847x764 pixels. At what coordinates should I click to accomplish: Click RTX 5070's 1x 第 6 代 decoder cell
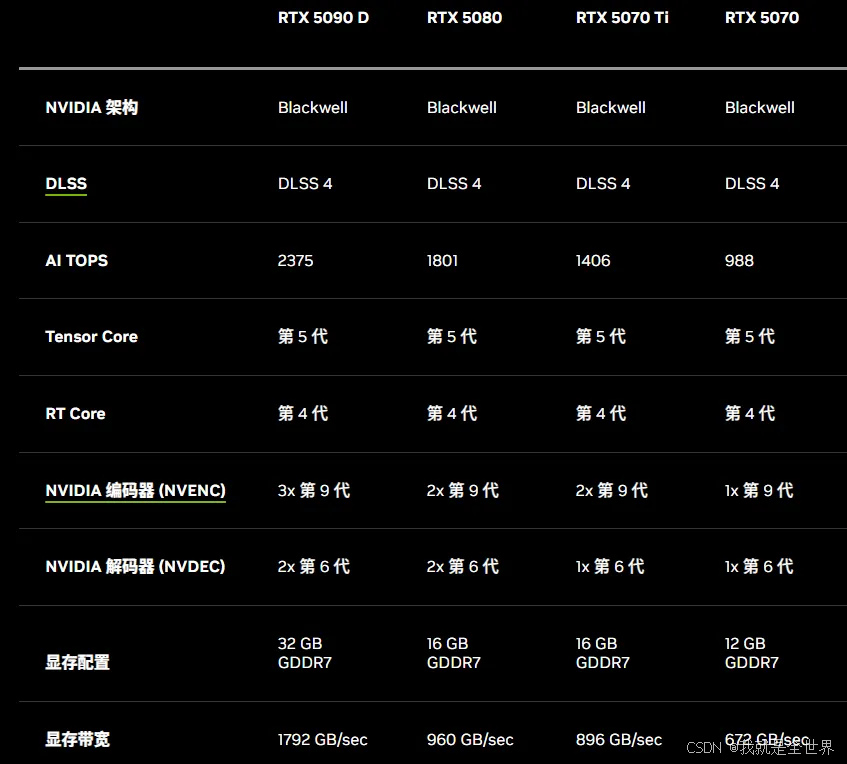point(759,567)
